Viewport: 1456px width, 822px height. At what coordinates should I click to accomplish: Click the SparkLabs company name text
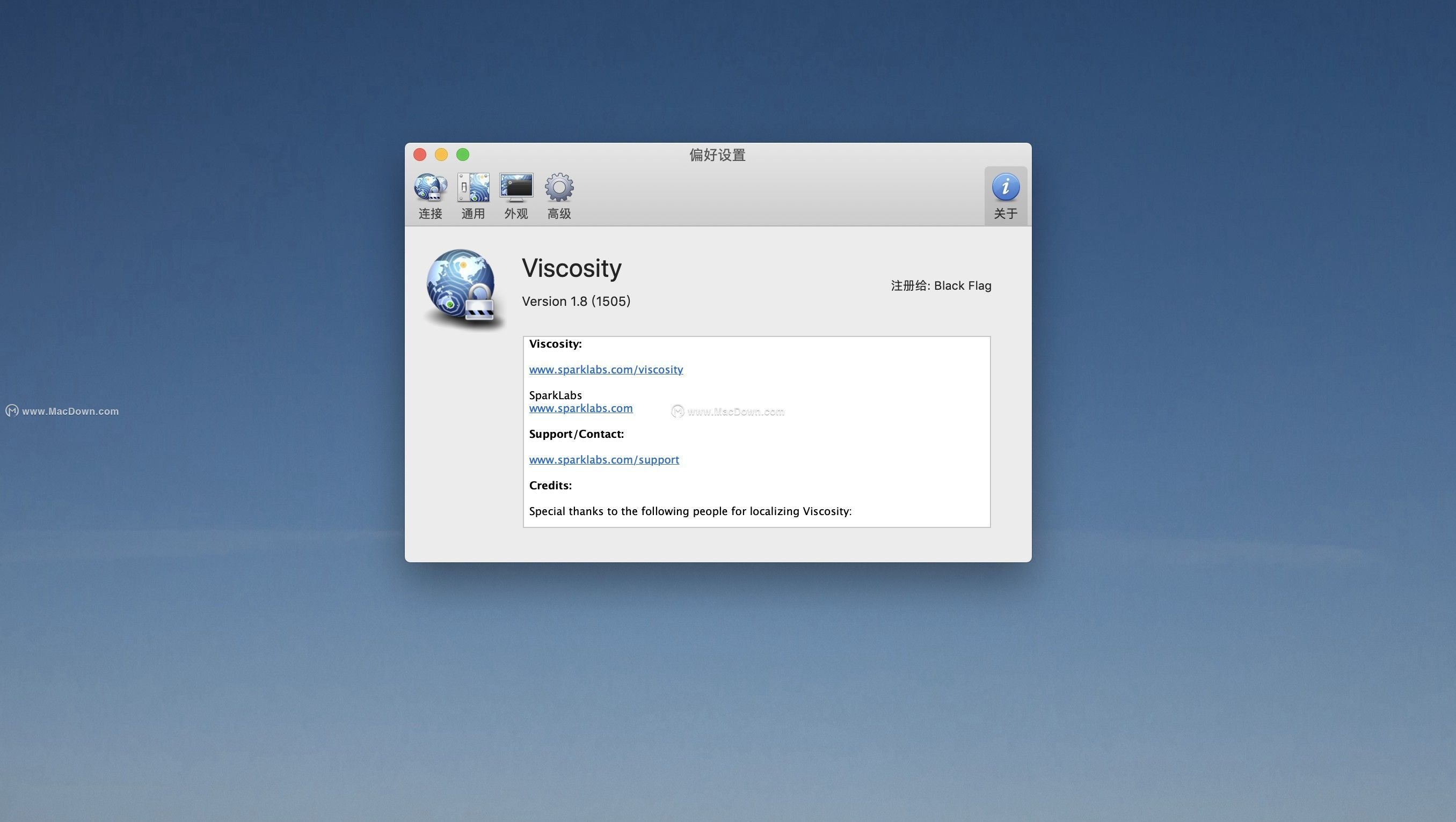[555, 395]
